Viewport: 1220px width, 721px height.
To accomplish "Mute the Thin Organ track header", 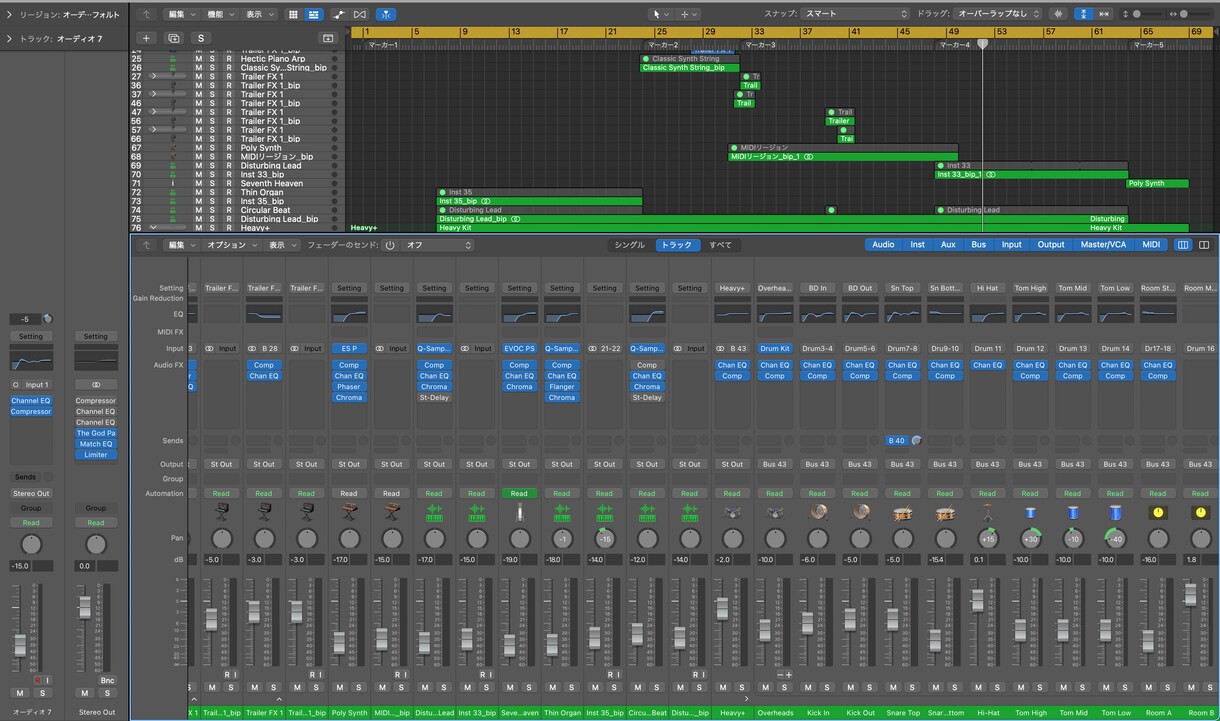I will (x=198, y=193).
